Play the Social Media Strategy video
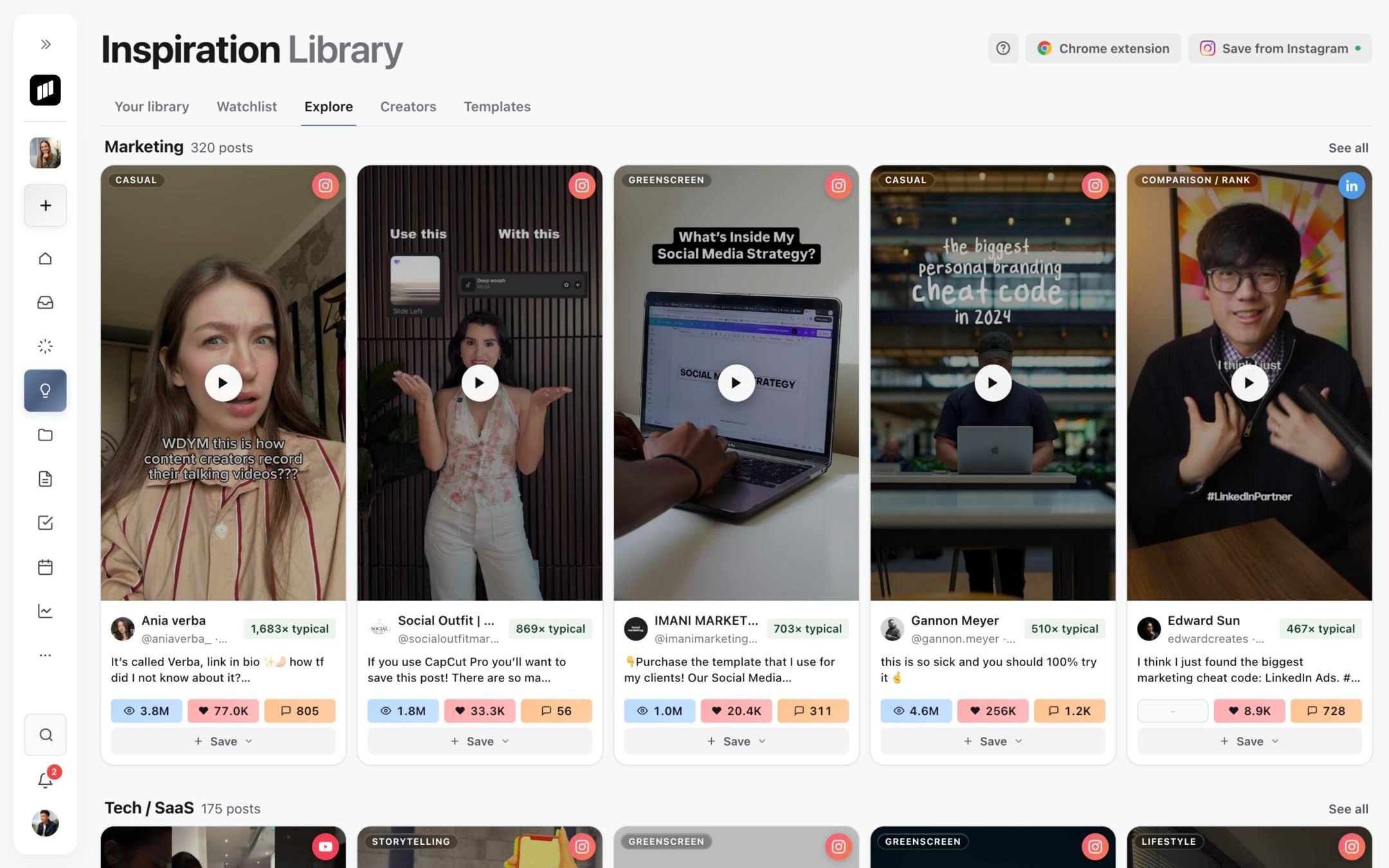 (x=736, y=383)
